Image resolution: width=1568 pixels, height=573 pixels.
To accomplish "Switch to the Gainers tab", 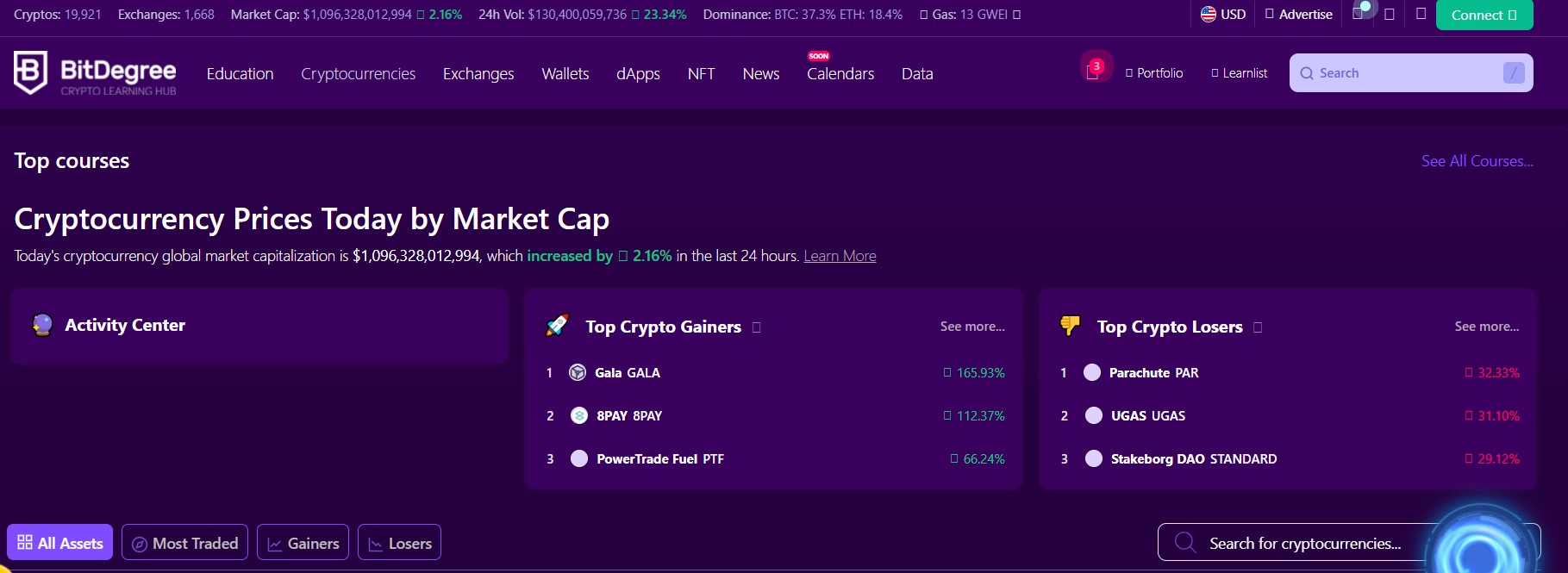I will click(303, 542).
